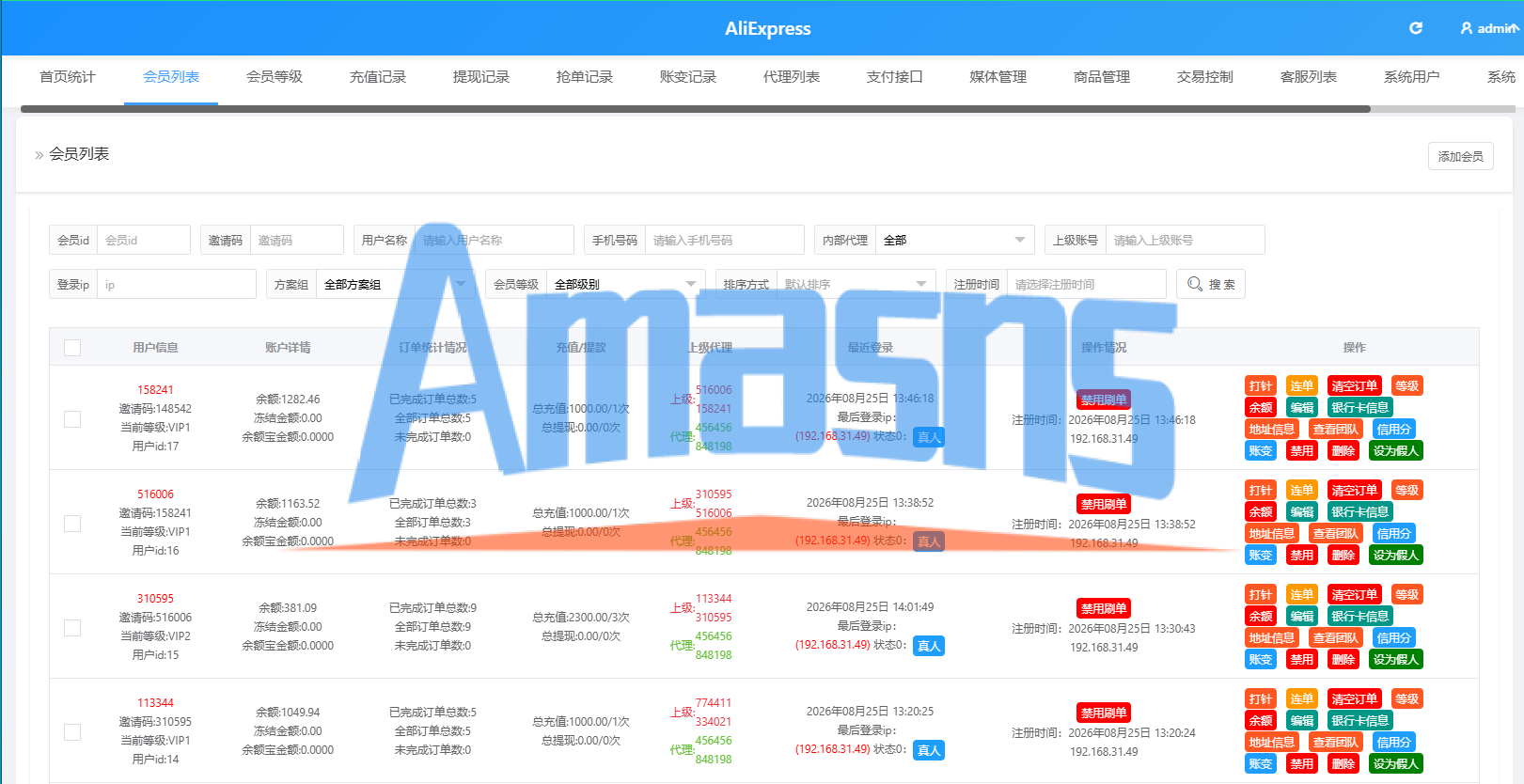Click 设为假人 for member 310595
Image resolution: width=1524 pixels, height=784 pixels.
coord(1395,659)
